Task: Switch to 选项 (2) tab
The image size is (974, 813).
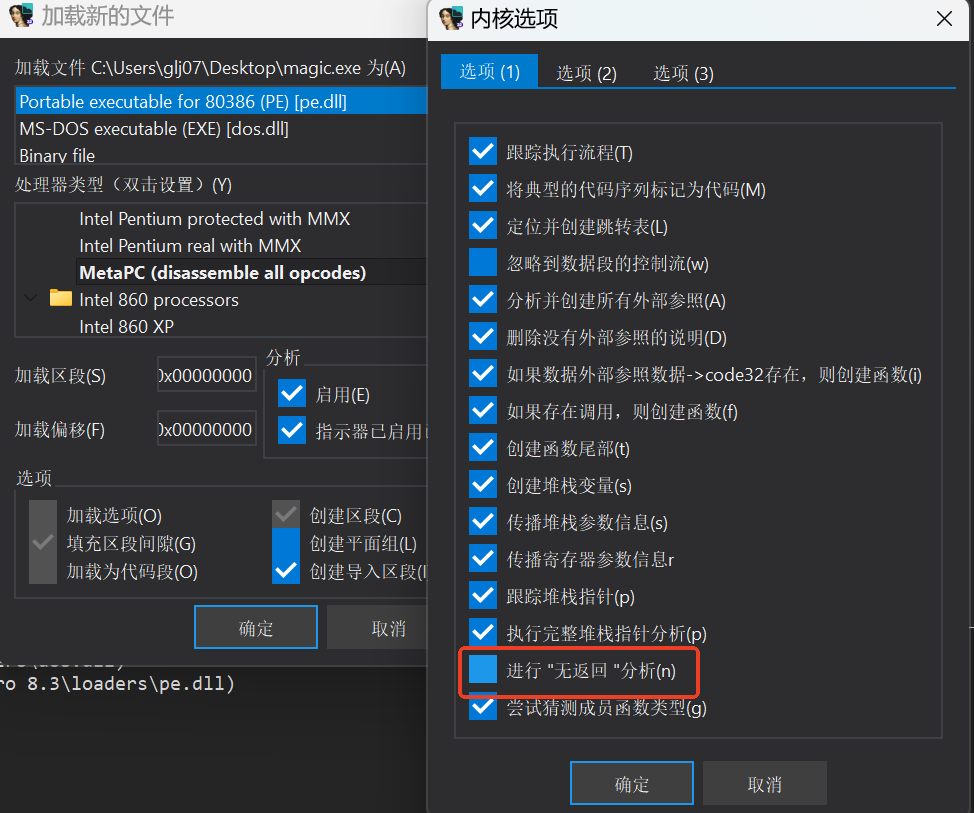Action: (x=586, y=73)
